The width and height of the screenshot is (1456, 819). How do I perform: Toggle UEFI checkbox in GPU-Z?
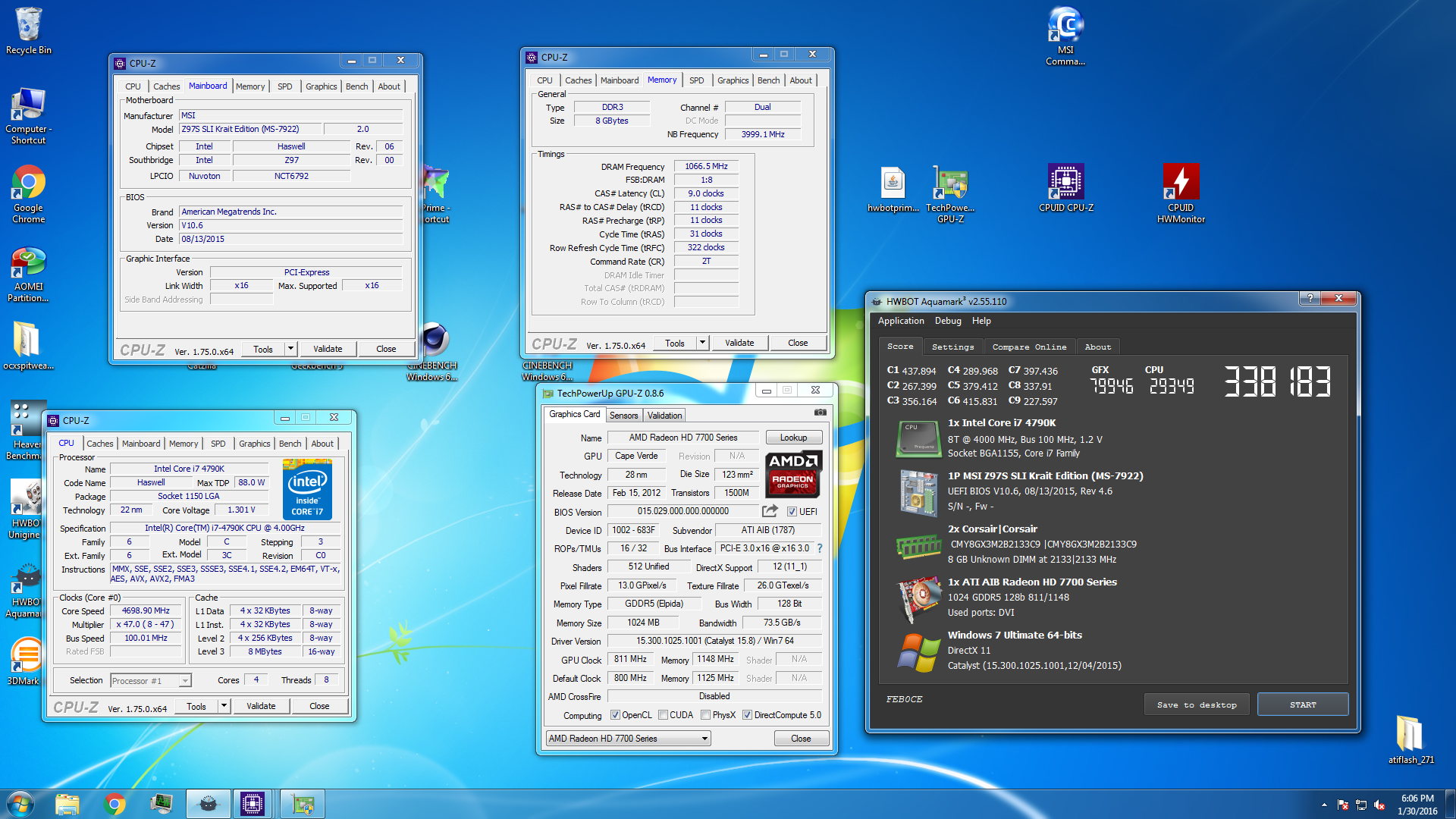[792, 512]
